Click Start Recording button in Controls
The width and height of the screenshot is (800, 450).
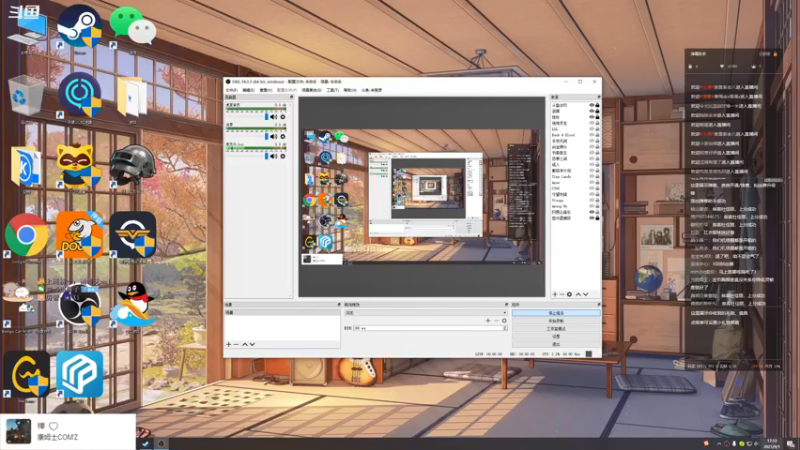tap(556, 321)
